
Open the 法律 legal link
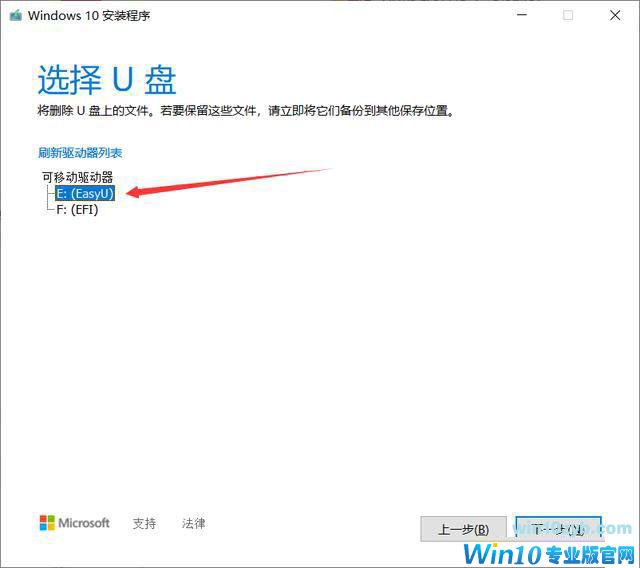pos(193,523)
